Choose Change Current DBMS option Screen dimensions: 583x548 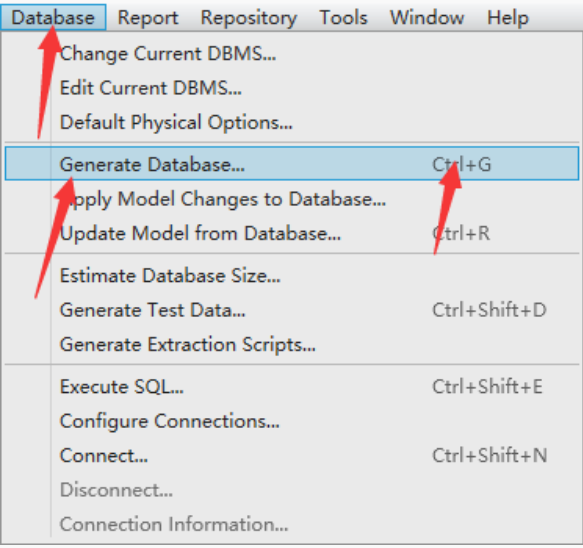pos(292,54)
